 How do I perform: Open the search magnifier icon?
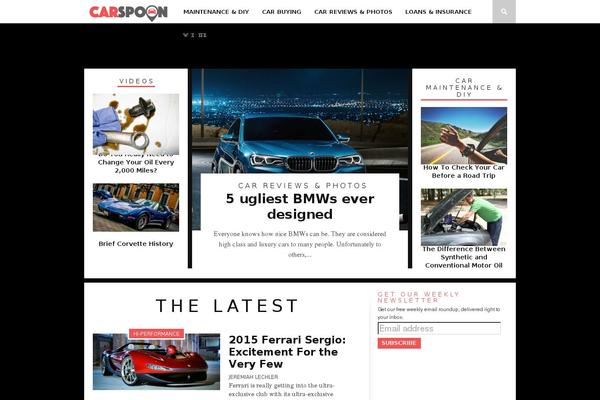(x=504, y=12)
